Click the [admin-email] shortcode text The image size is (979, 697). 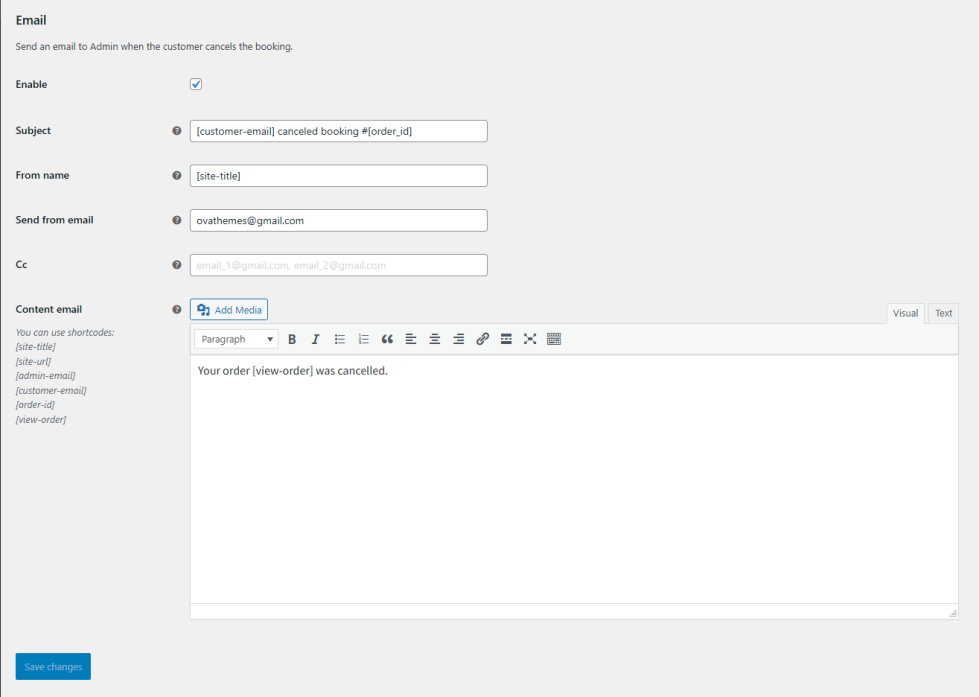click(46, 376)
